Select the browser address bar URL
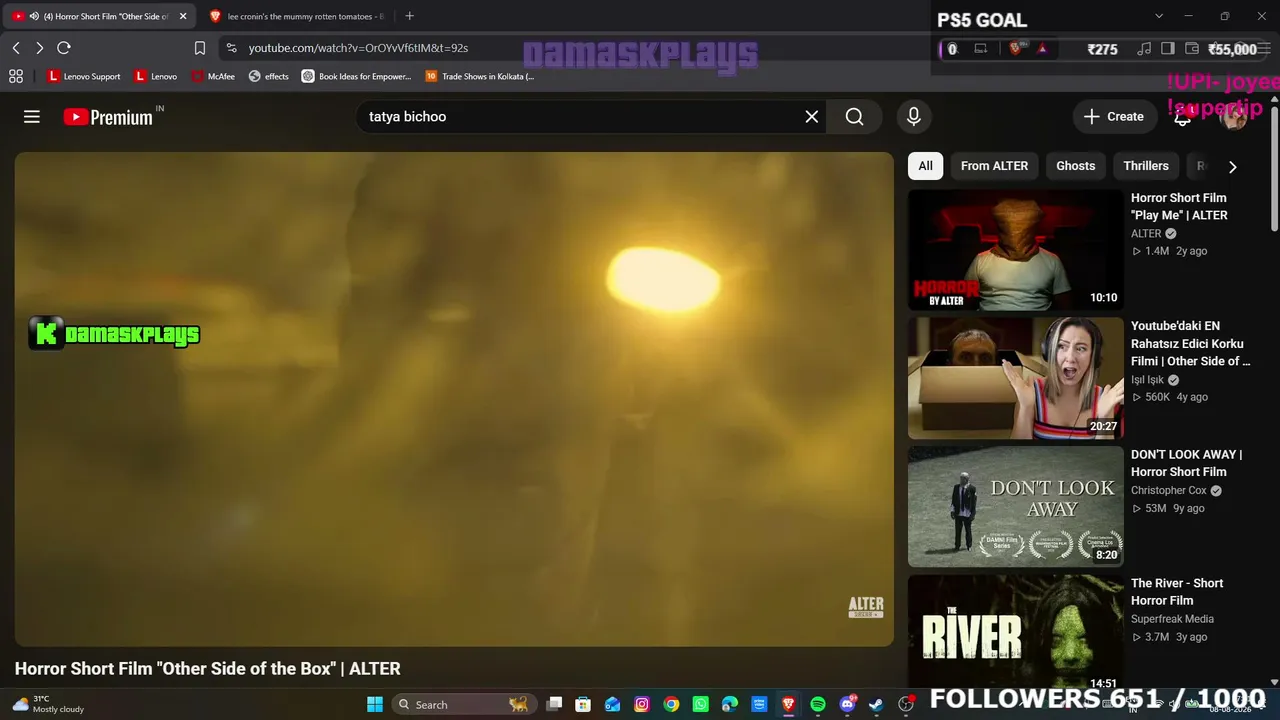The image size is (1280, 720). tap(358, 48)
